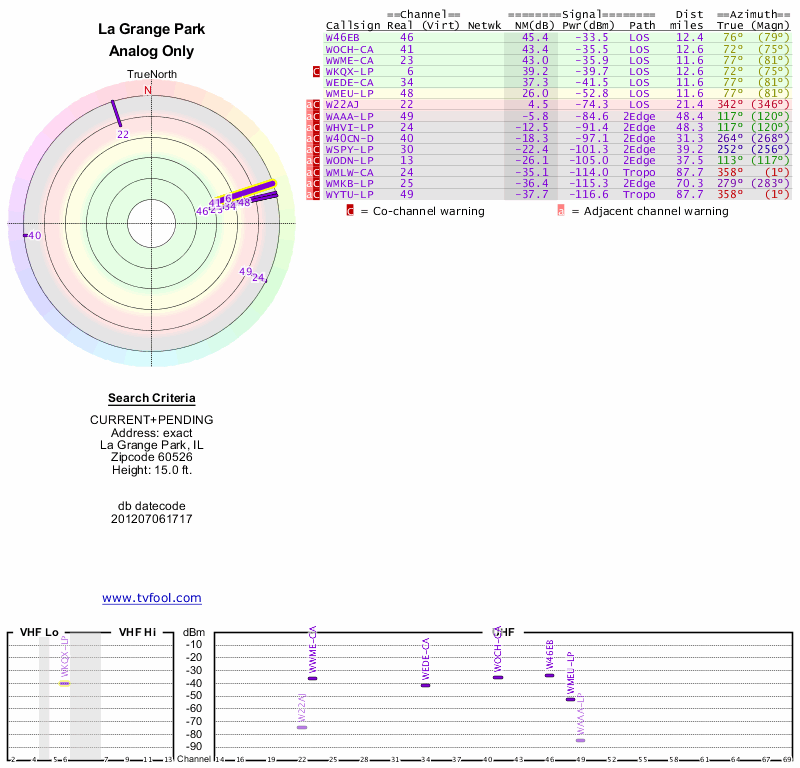Screen dimensions: 800x768
Task: Click the Search Criteria heading
Action: pos(151,398)
